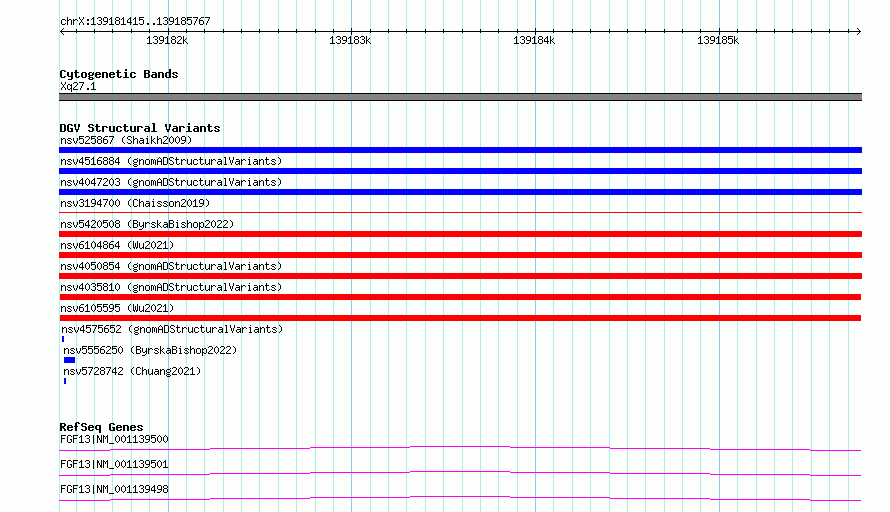
Task: Click the red bar beneath nsv6104864
Action: coord(460,255)
